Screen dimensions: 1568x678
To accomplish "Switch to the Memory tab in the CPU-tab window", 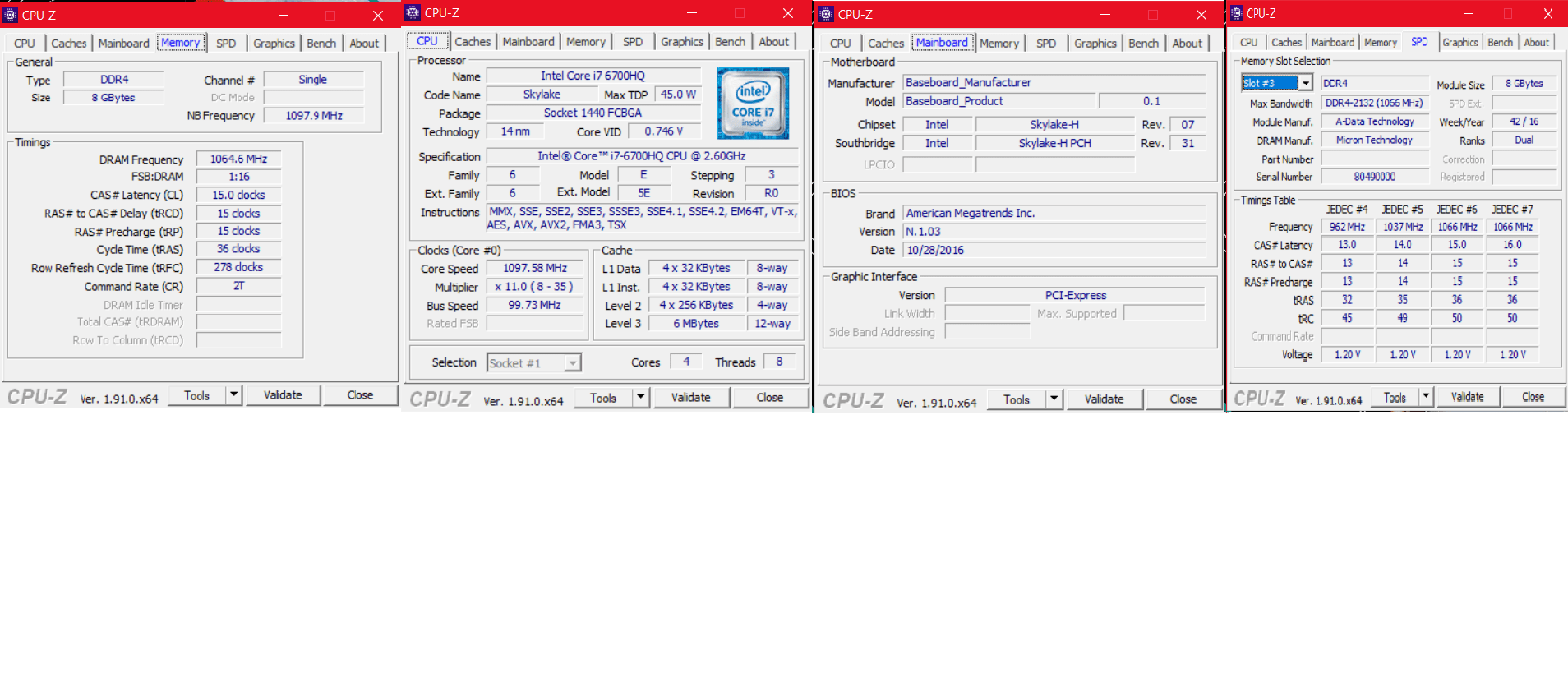I will click(586, 42).
